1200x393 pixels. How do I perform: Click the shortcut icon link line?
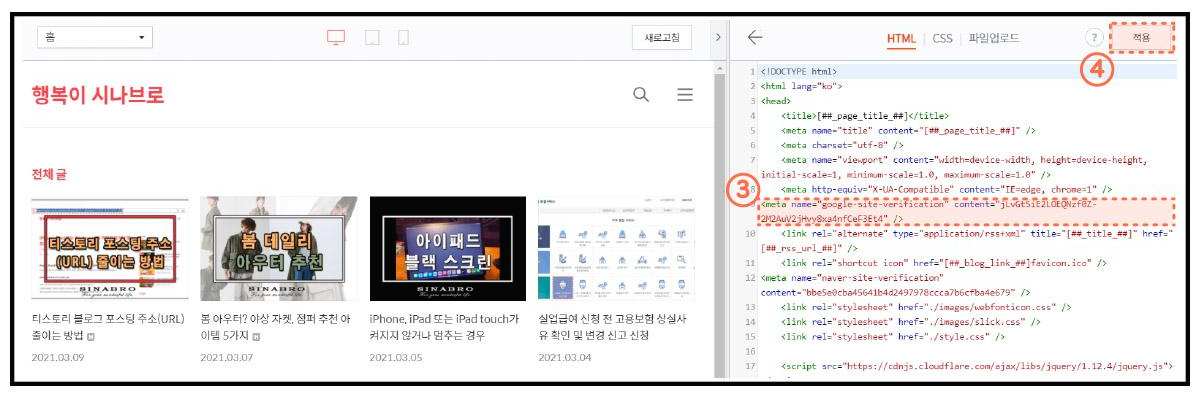pyautogui.click(x=944, y=262)
